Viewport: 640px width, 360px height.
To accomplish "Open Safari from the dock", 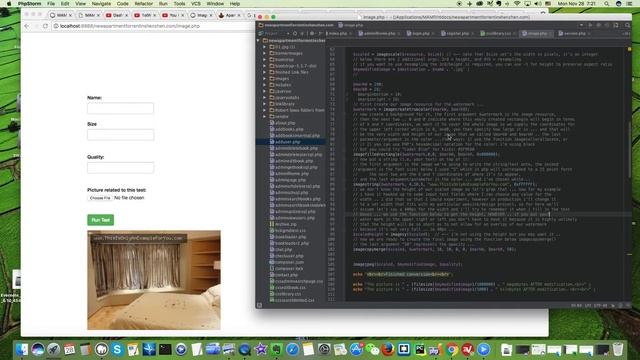I will click(292, 349).
